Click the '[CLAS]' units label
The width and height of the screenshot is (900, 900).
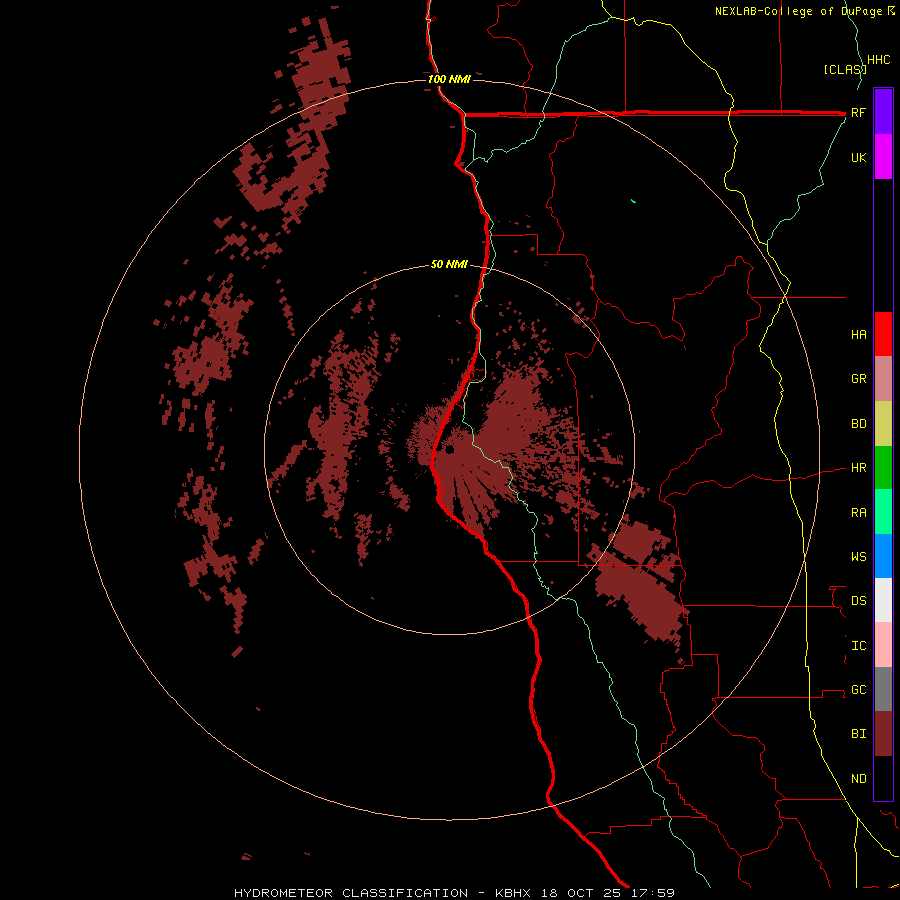(845, 70)
